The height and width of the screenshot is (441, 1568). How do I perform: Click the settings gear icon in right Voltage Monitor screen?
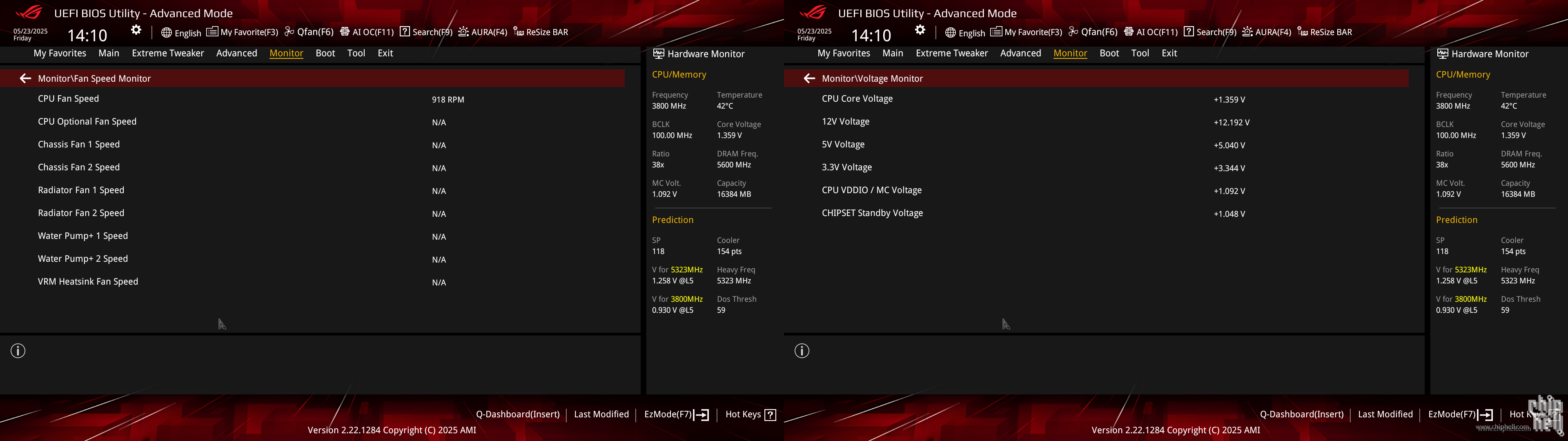(920, 30)
